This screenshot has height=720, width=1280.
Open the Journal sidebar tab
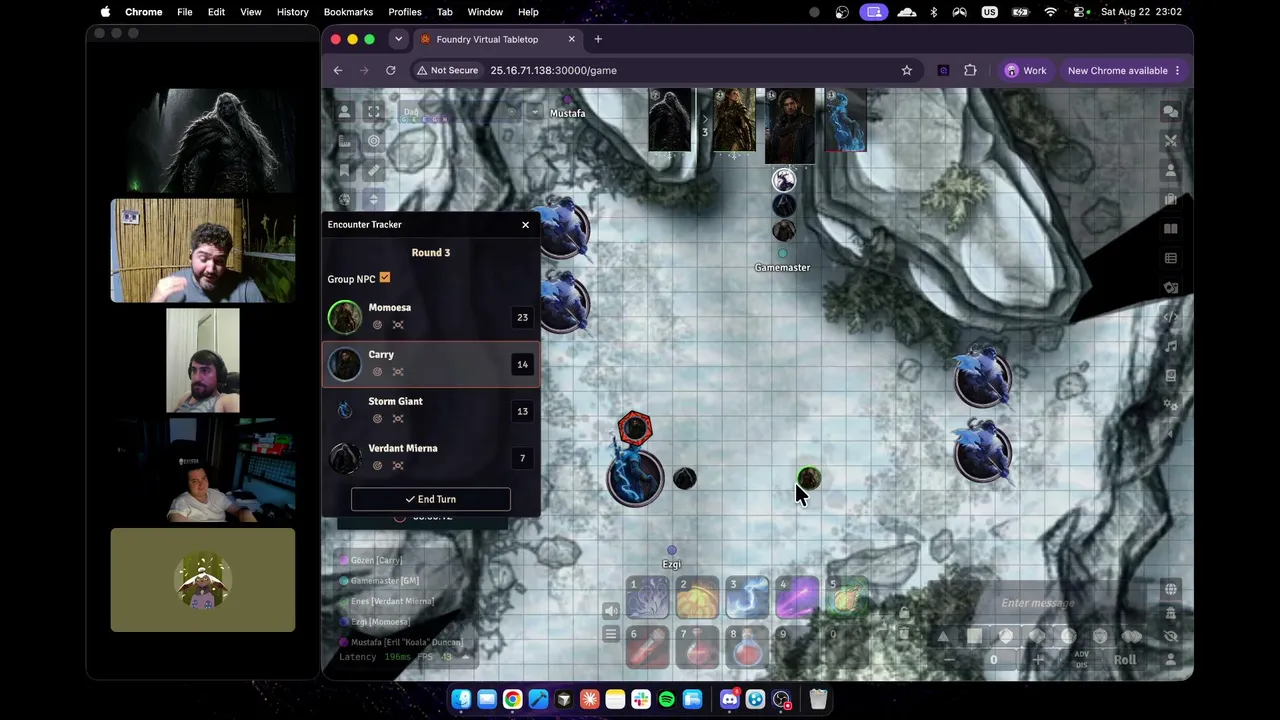point(1170,229)
